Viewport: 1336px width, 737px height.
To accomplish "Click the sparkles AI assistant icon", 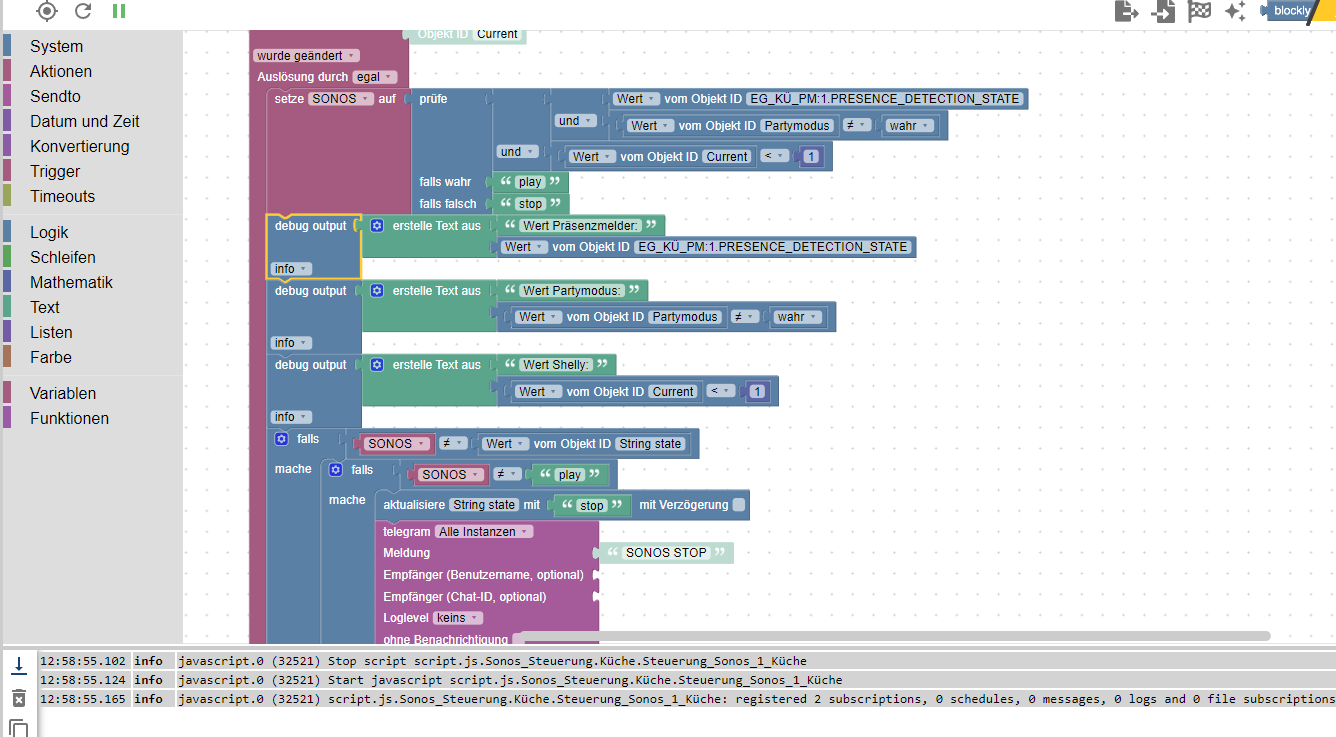I will point(1235,11).
